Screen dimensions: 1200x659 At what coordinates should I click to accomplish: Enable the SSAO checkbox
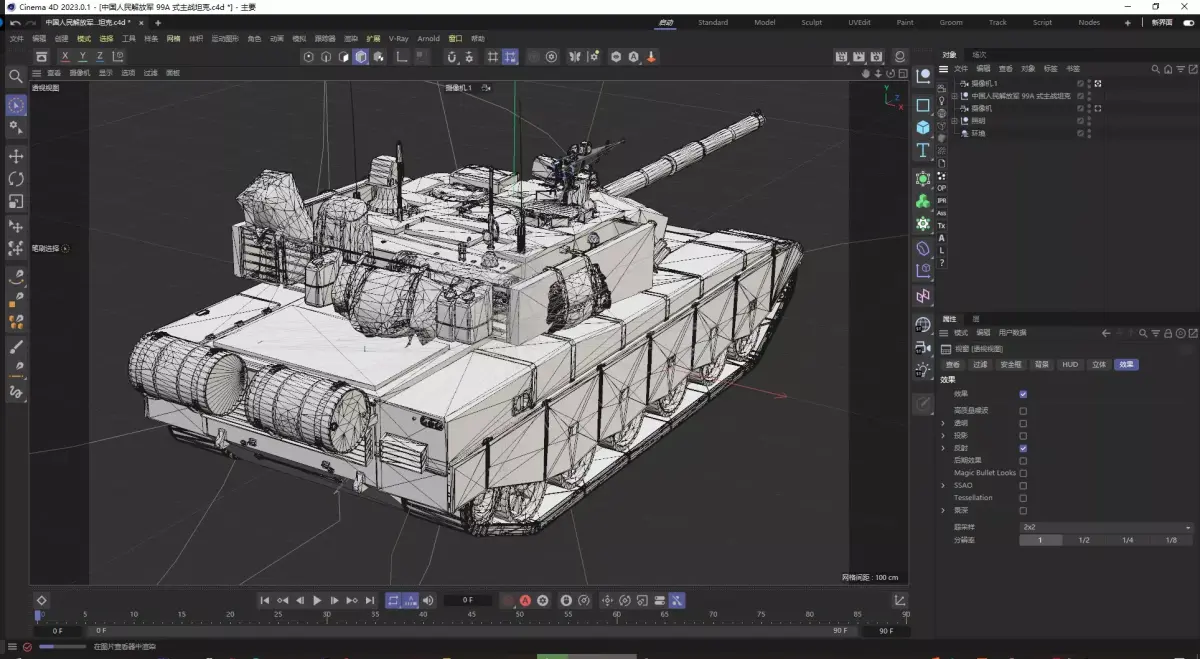[1022, 485]
